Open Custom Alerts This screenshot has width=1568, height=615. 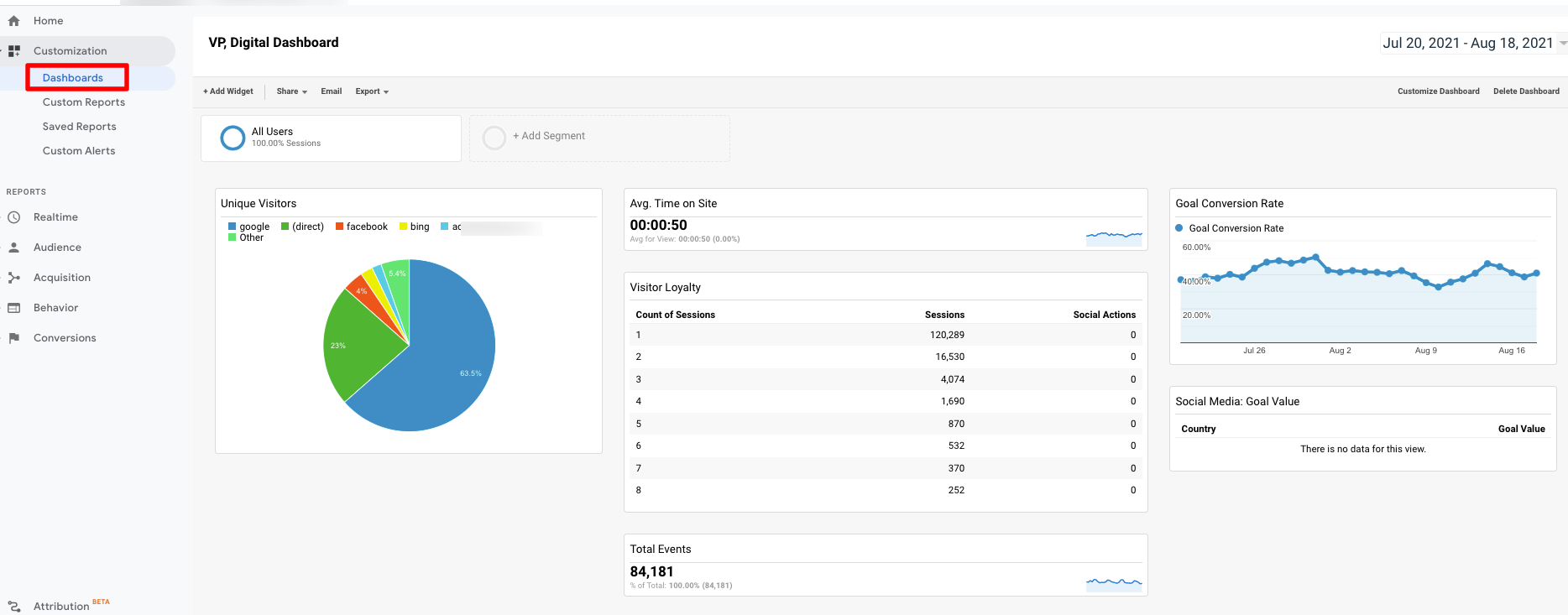pos(79,151)
